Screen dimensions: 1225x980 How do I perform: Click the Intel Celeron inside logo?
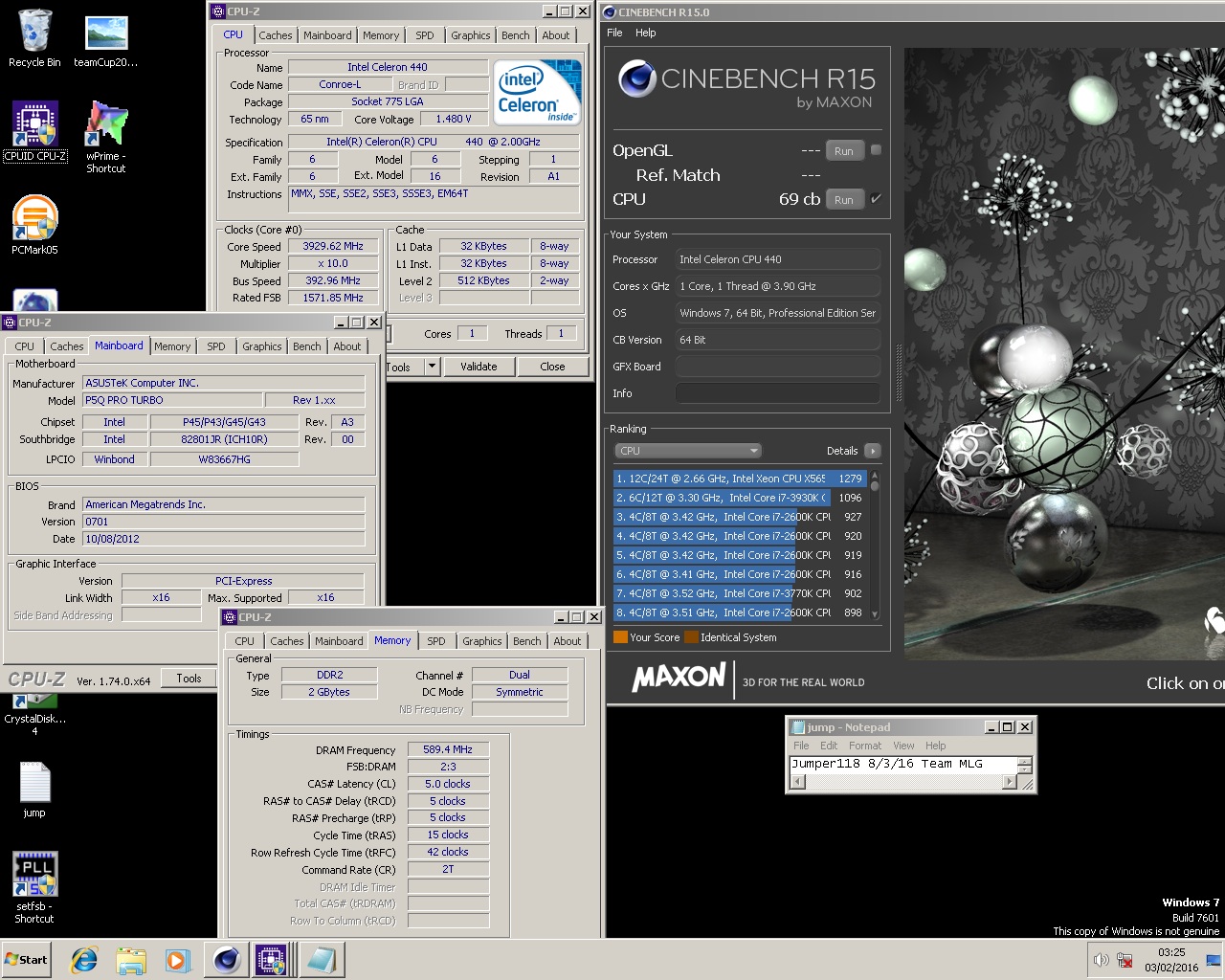(538, 93)
